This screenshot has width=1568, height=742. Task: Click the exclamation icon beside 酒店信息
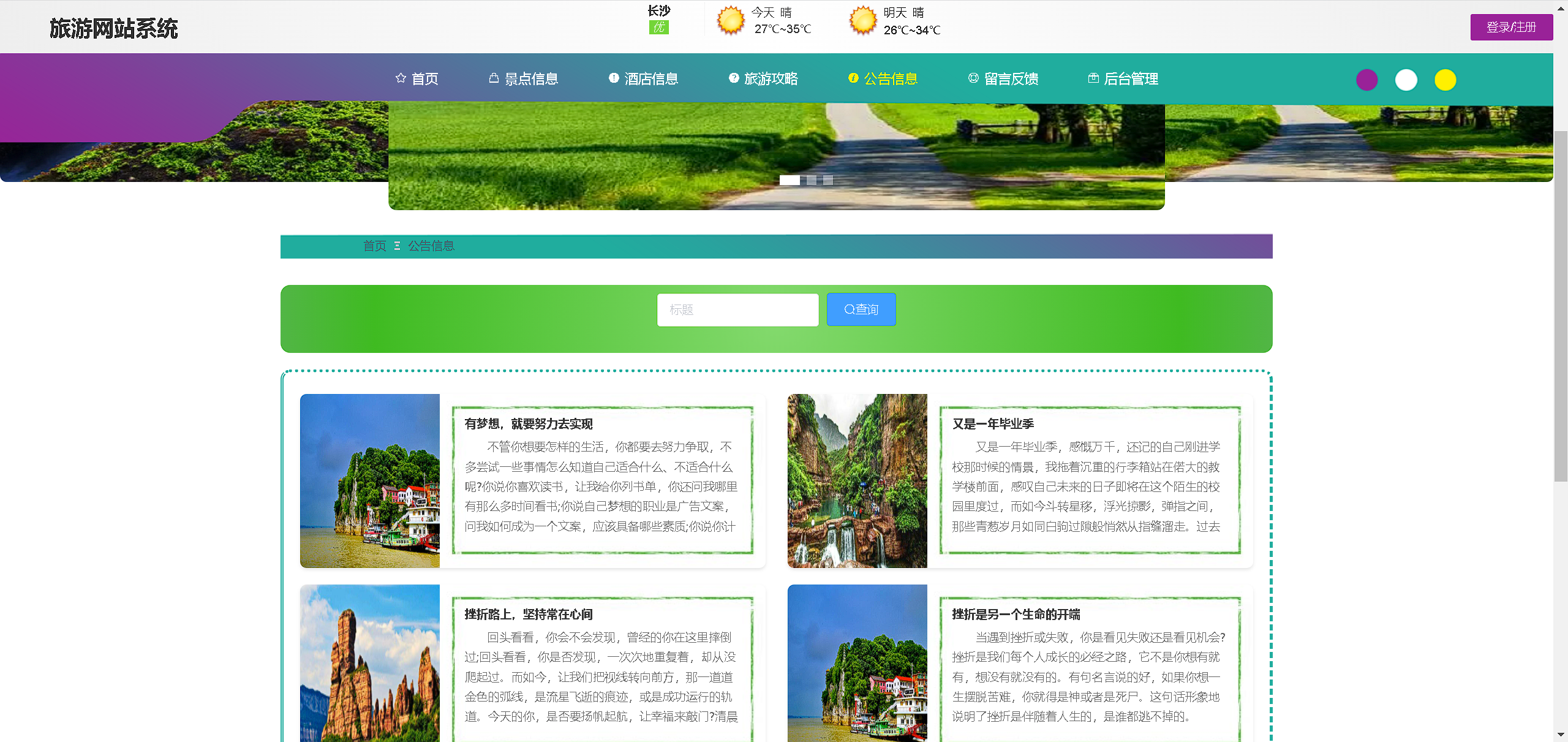tap(614, 78)
